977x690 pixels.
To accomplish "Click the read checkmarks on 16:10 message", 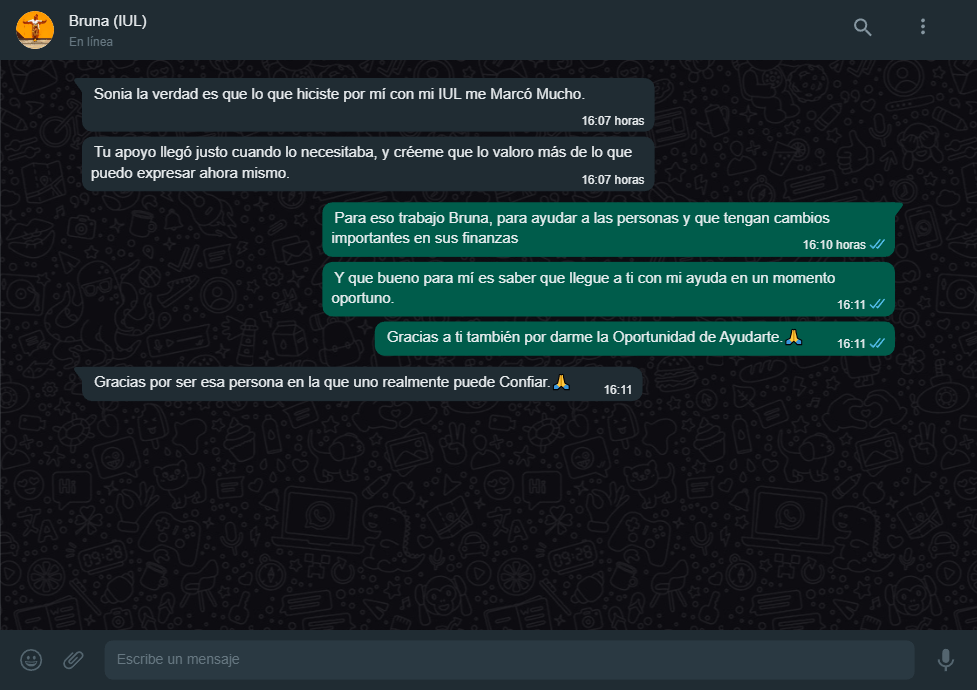I will click(x=877, y=244).
